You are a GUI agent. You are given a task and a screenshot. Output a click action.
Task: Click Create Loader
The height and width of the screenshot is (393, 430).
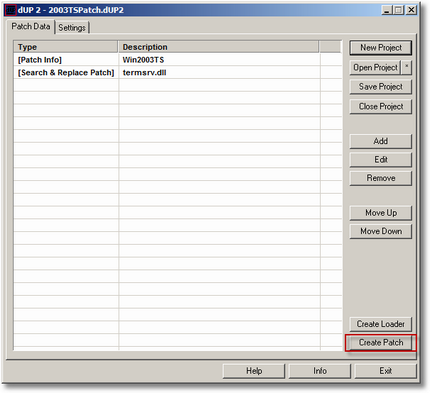(381, 324)
